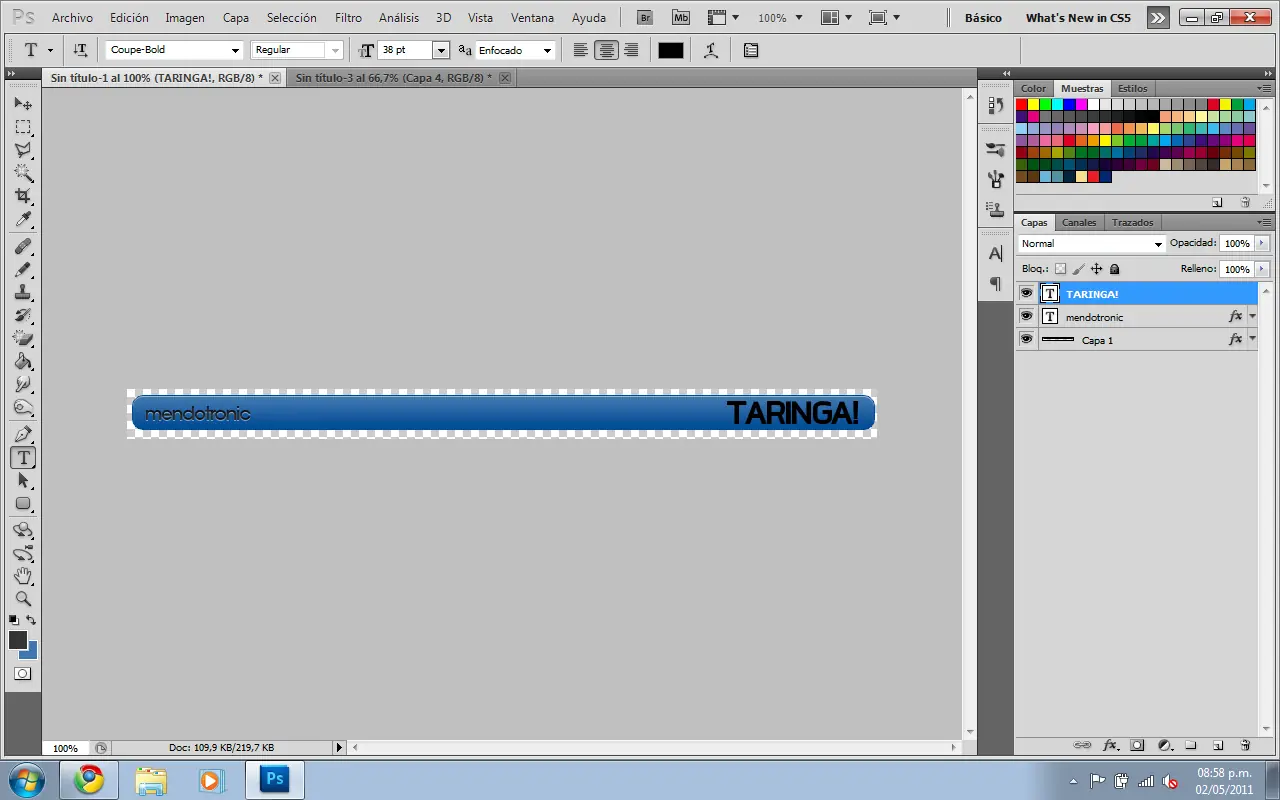Viewport: 1280px width, 800px height.
Task: Open the Filtro menu
Action: (x=348, y=18)
